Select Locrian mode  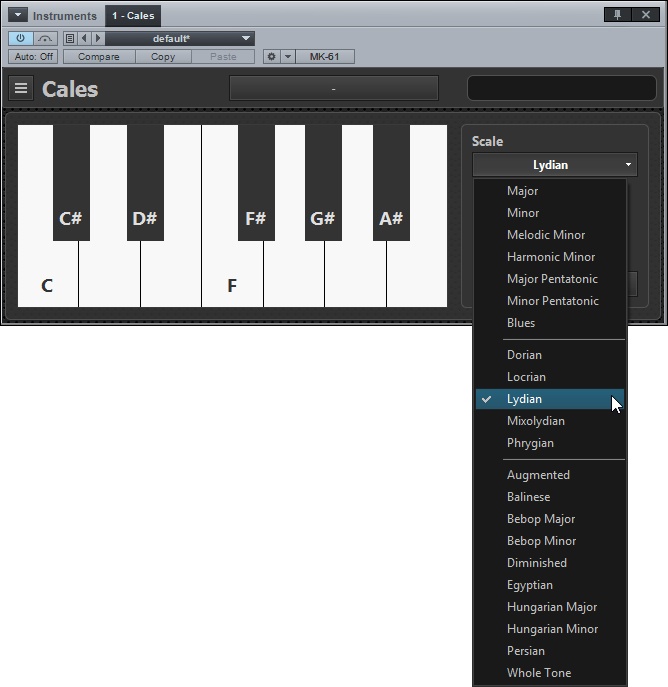pyautogui.click(x=550, y=377)
